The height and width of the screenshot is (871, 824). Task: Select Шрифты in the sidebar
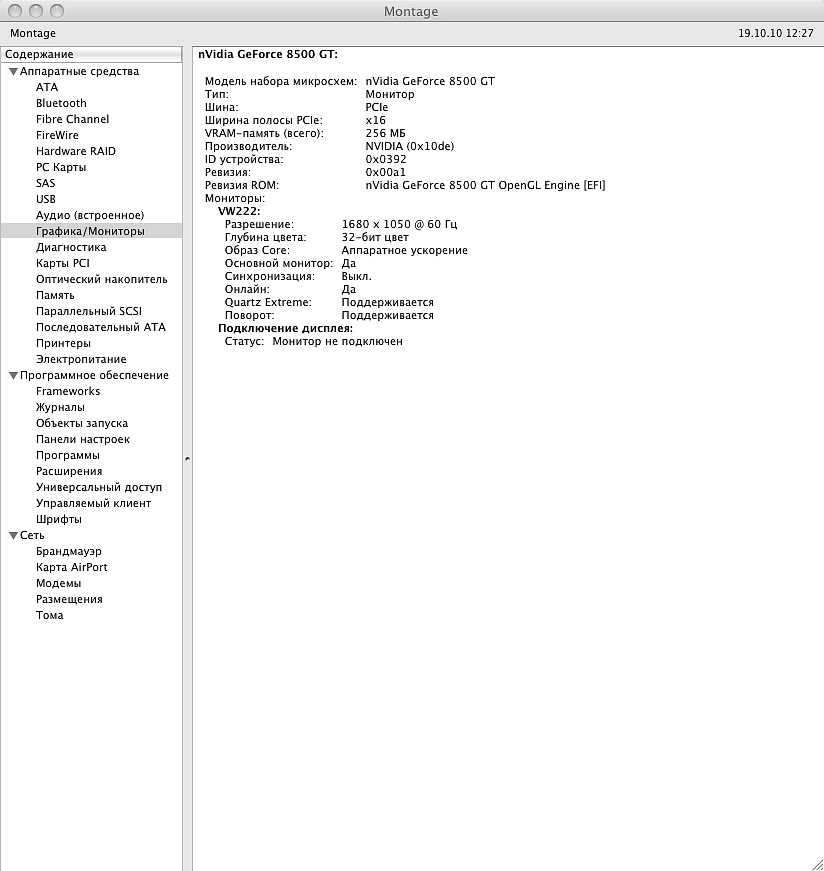coord(58,519)
